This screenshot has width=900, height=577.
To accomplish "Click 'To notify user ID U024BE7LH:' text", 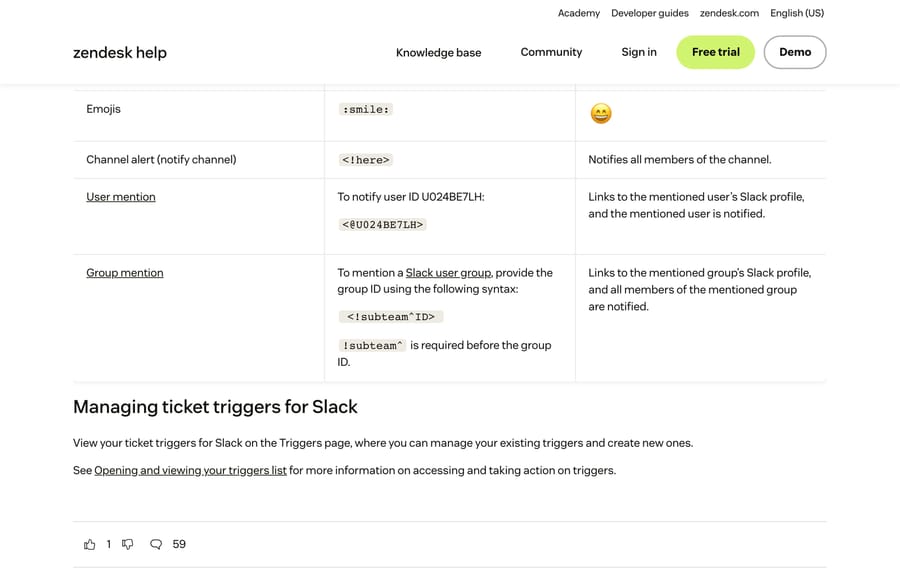I will [x=411, y=197].
